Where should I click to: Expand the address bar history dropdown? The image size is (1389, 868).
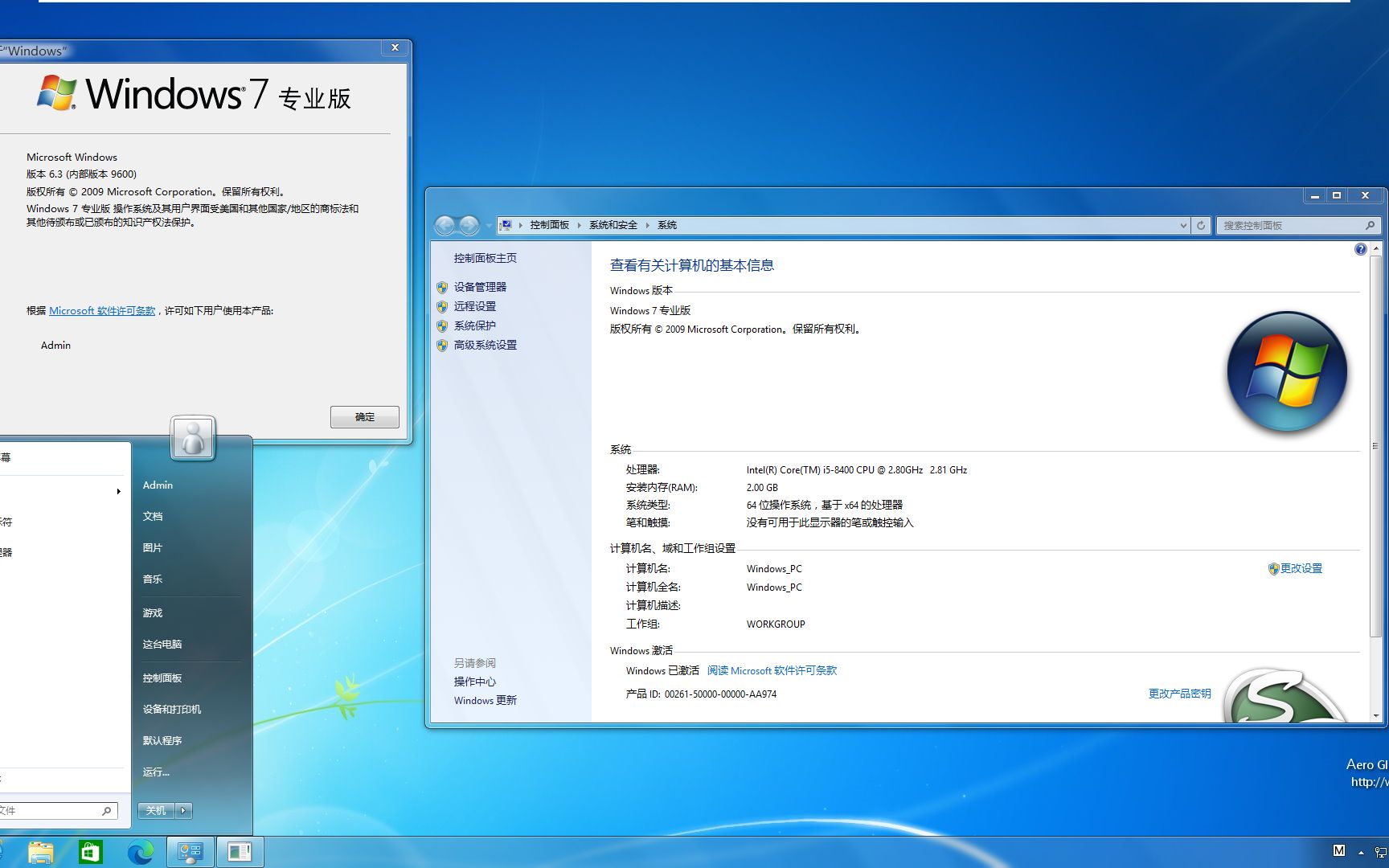pos(1183,225)
